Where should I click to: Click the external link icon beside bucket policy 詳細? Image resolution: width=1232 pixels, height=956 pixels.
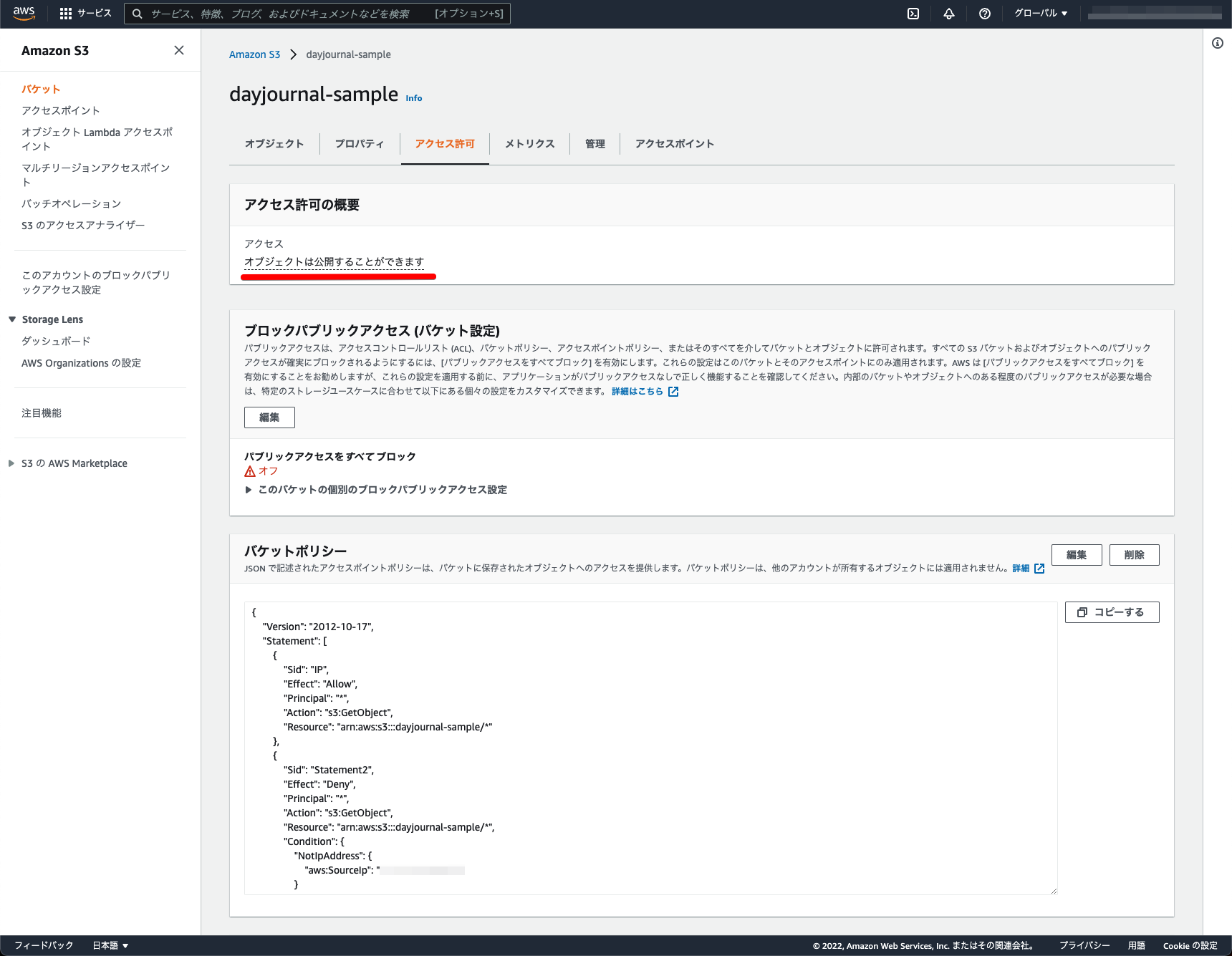(1039, 569)
